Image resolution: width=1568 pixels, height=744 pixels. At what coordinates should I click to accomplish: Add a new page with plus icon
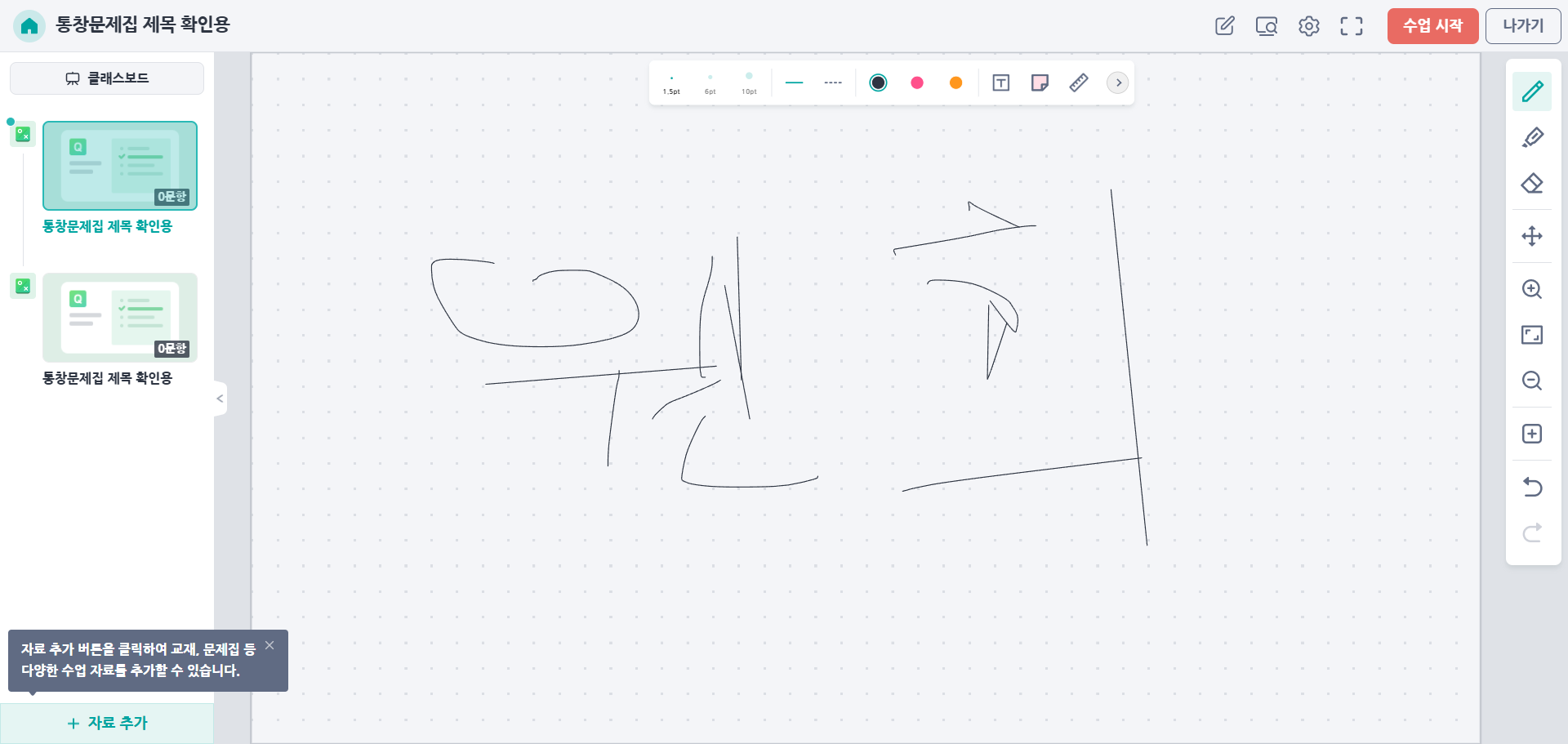(1532, 434)
